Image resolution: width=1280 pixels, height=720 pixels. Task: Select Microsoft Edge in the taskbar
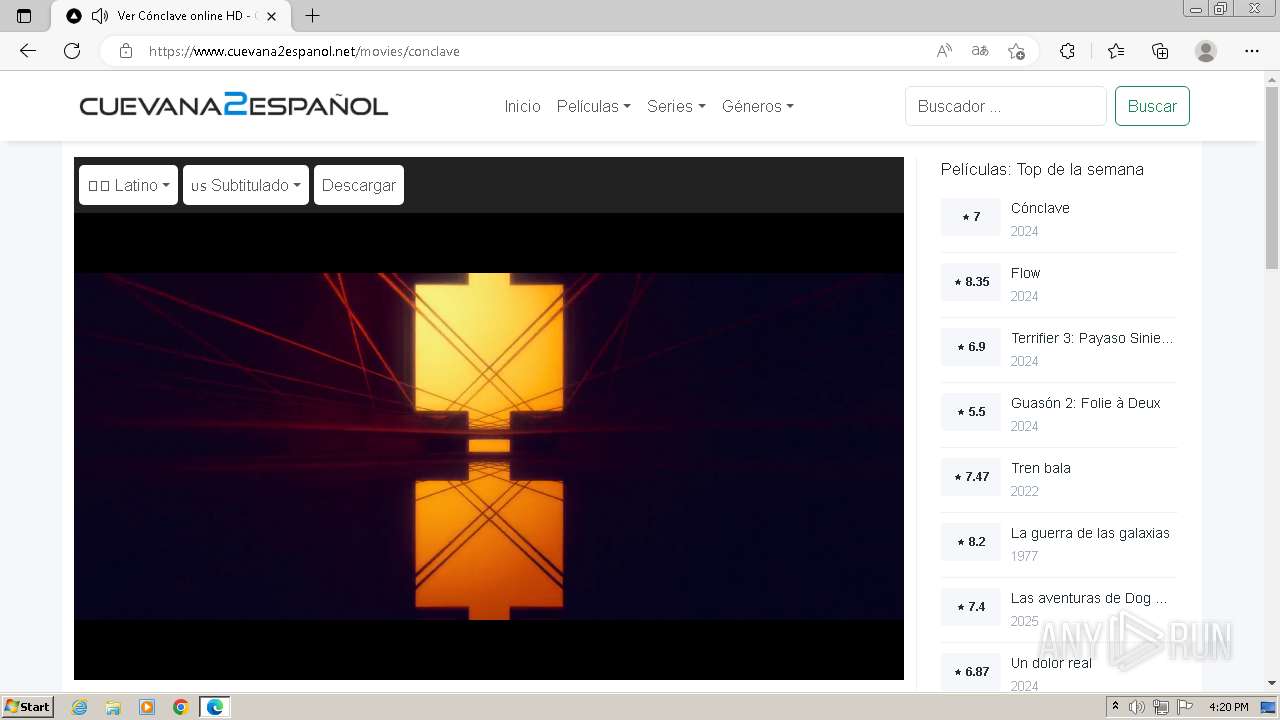(215, 707)
